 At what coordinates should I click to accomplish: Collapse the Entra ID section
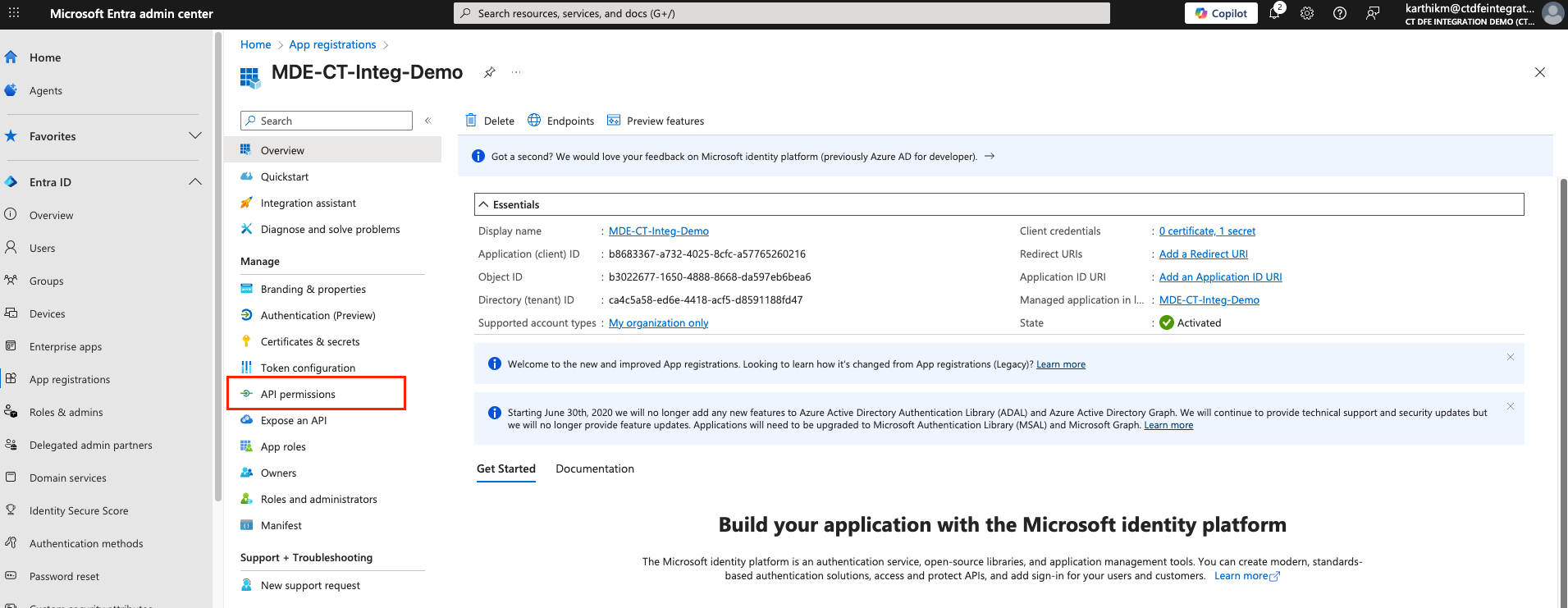[x=194, y=182]
